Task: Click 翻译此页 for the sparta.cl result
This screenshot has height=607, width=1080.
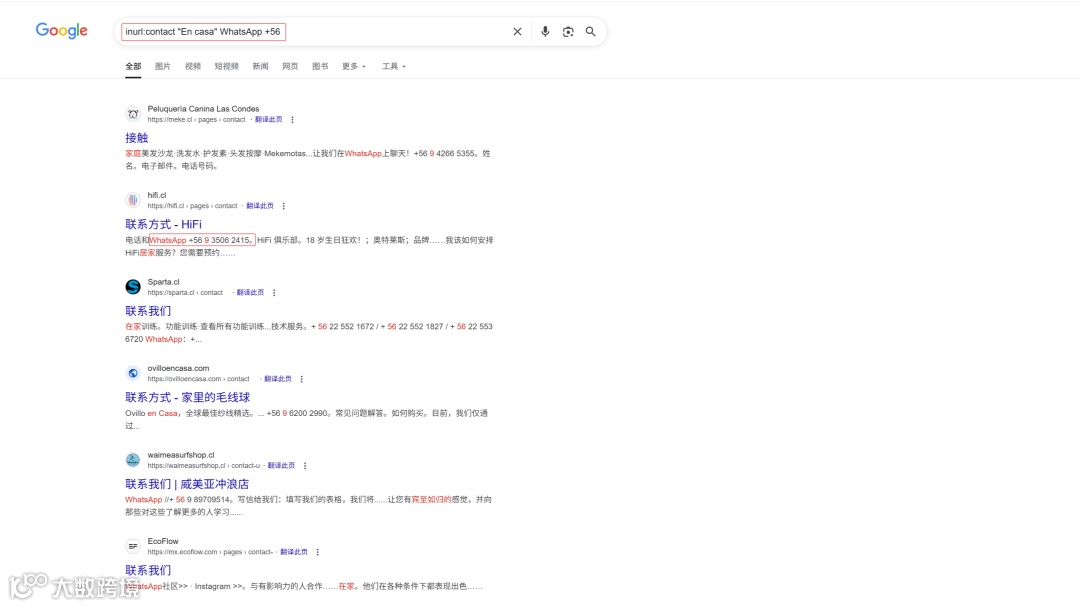Action: [250, 293]
